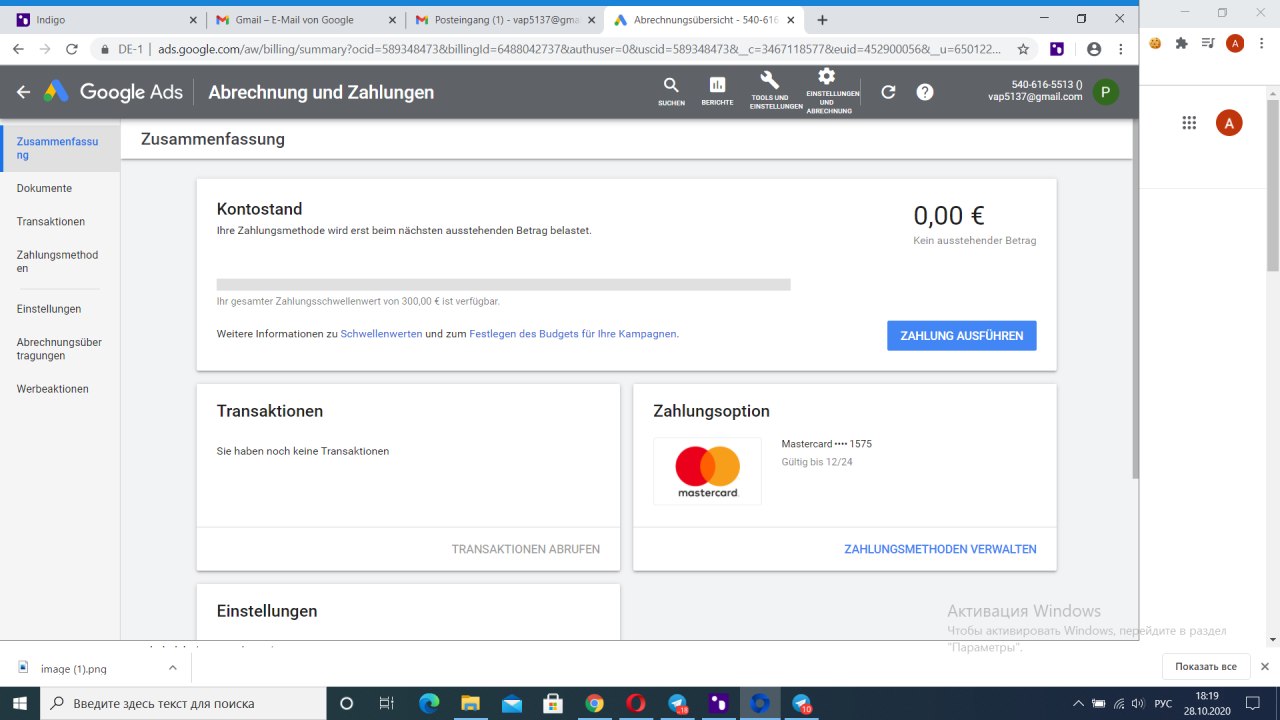This screenshot has width=1280, height=720.
Task: Click the large red A avatar in background window
Action: click(x=1228, y=123)
